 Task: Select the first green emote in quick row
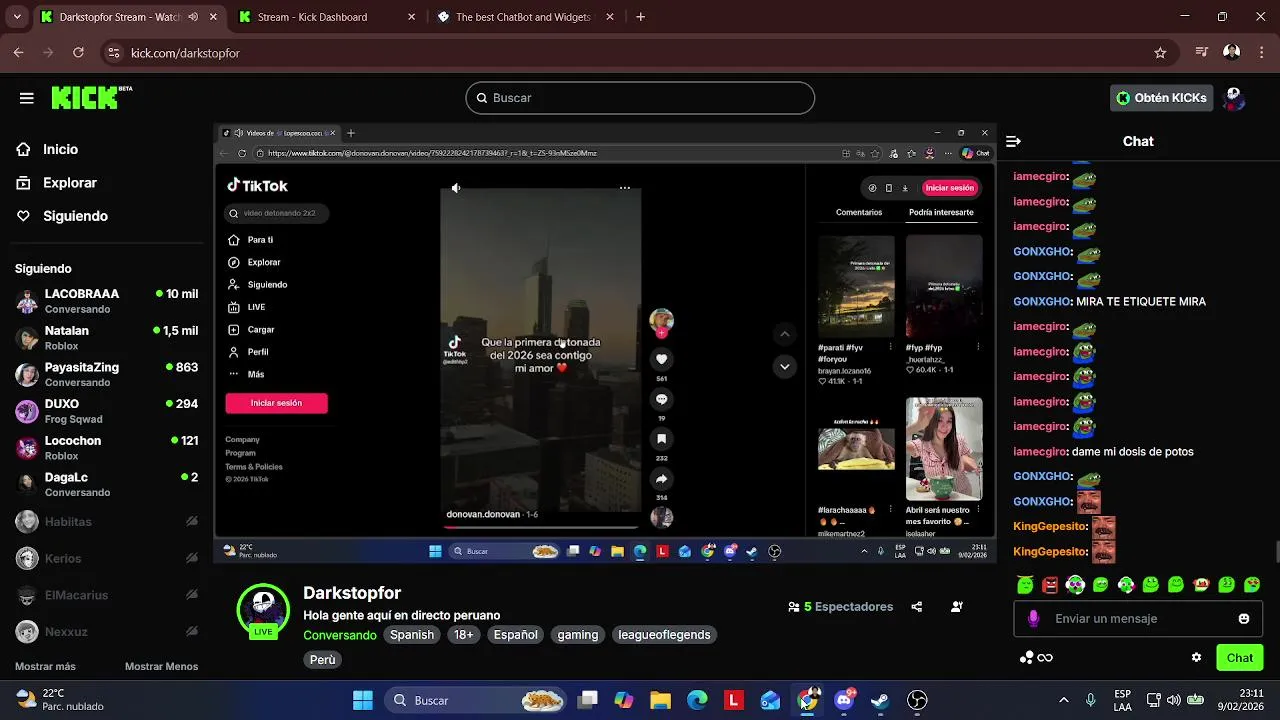1025,585
